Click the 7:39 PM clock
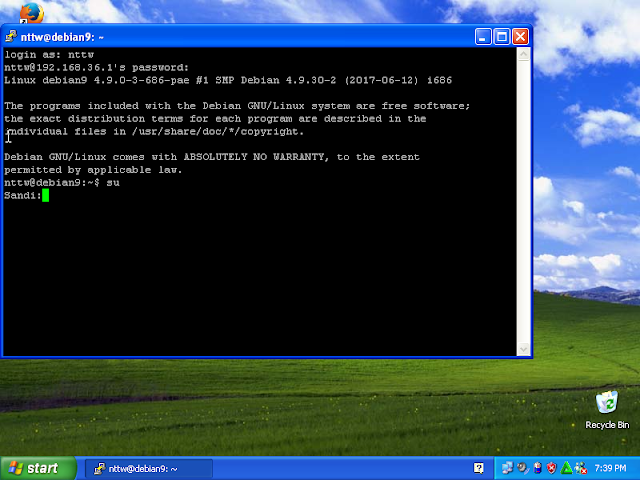Image resolution: width=640 pixels, height=480 pixels. (610, 468)
